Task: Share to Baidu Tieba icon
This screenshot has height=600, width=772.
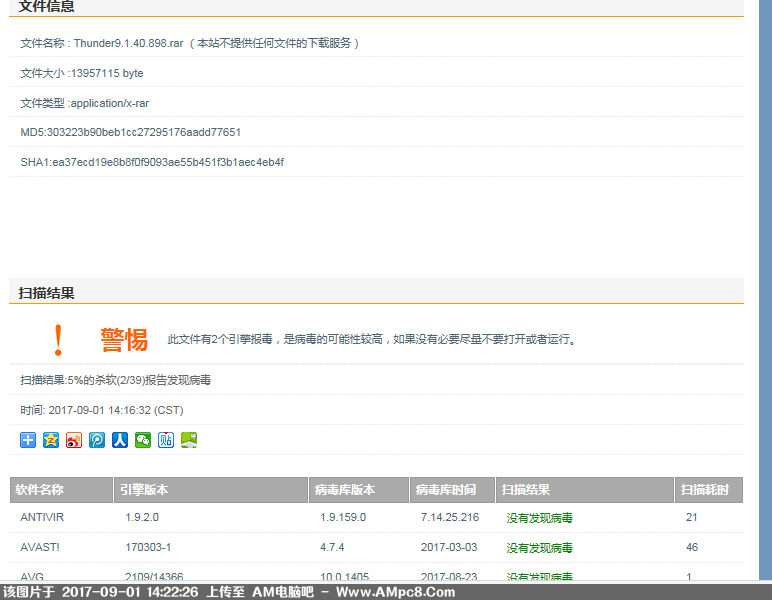Action: click(x=166, y=440)
